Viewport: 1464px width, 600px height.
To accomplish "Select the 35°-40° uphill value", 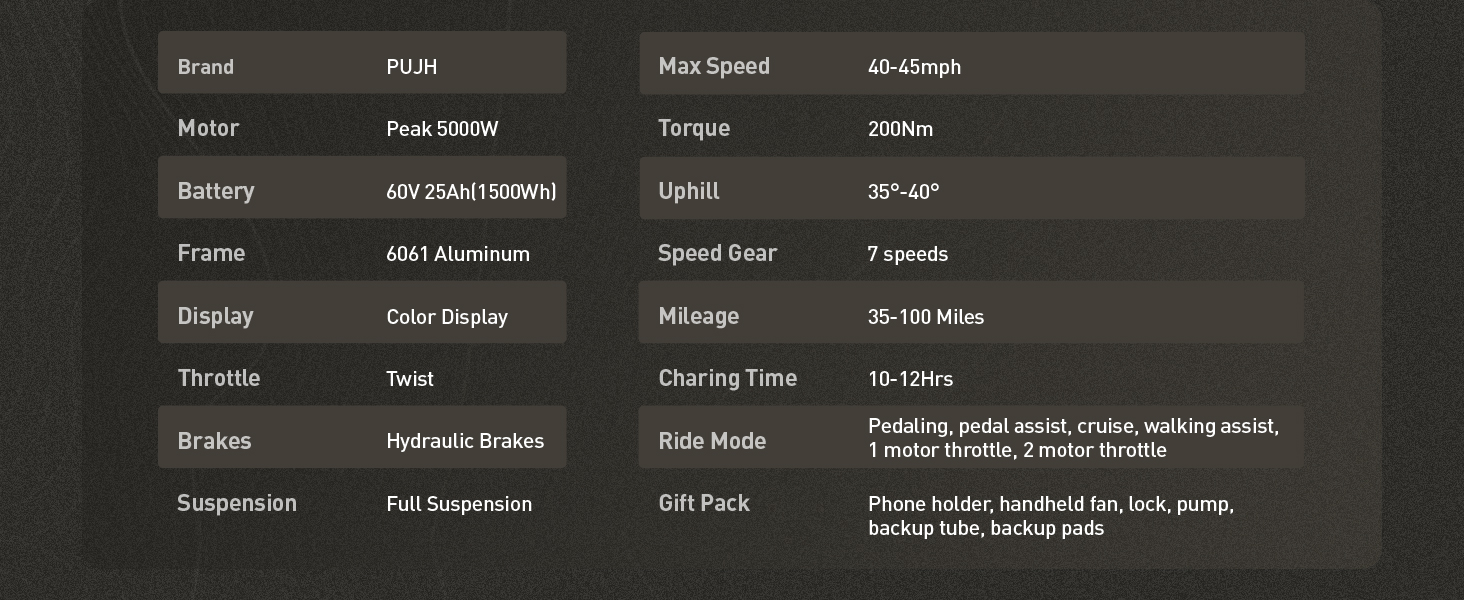I will [903, 192].
